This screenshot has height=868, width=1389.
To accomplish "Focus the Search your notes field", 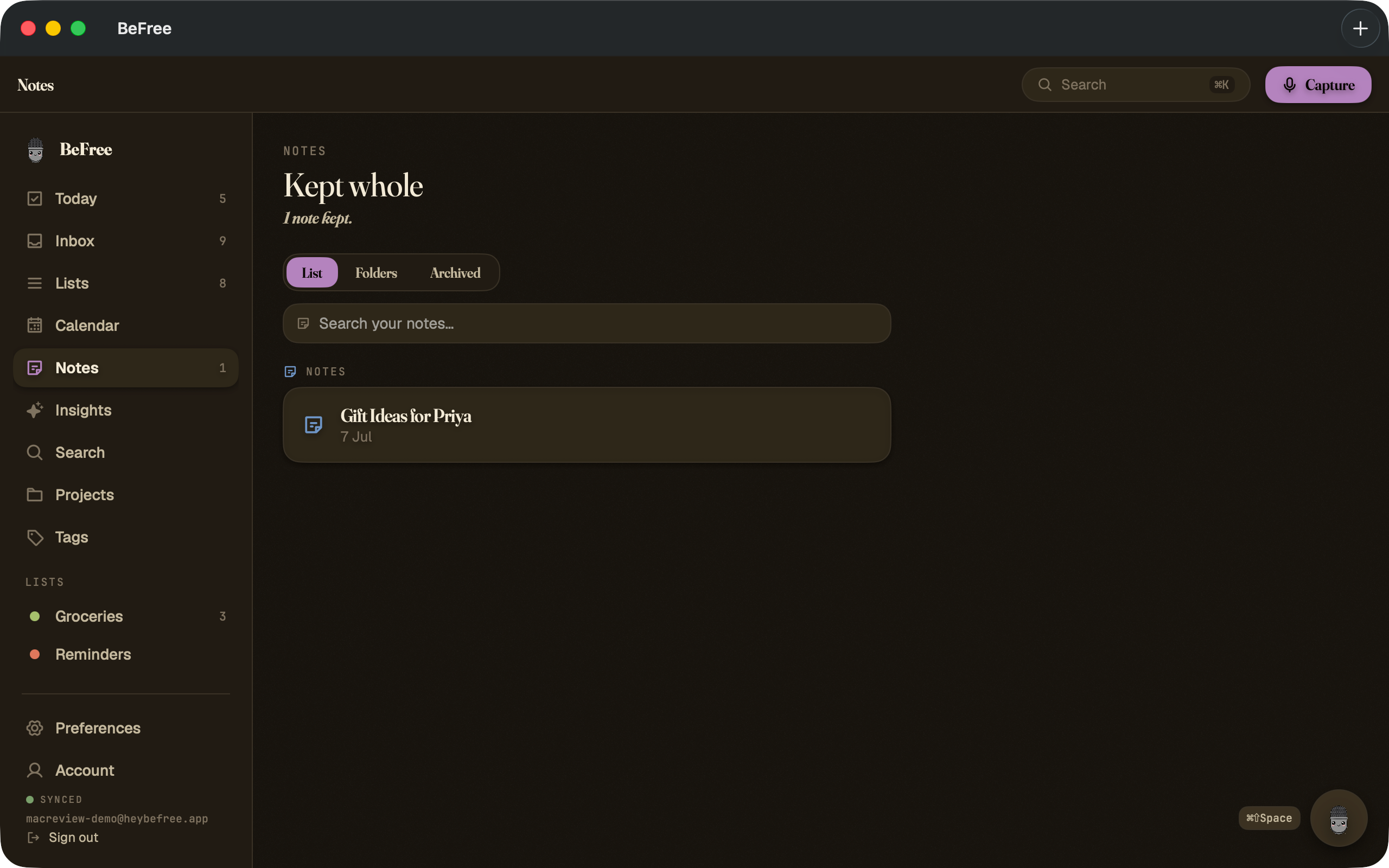I will coord(587,324).
